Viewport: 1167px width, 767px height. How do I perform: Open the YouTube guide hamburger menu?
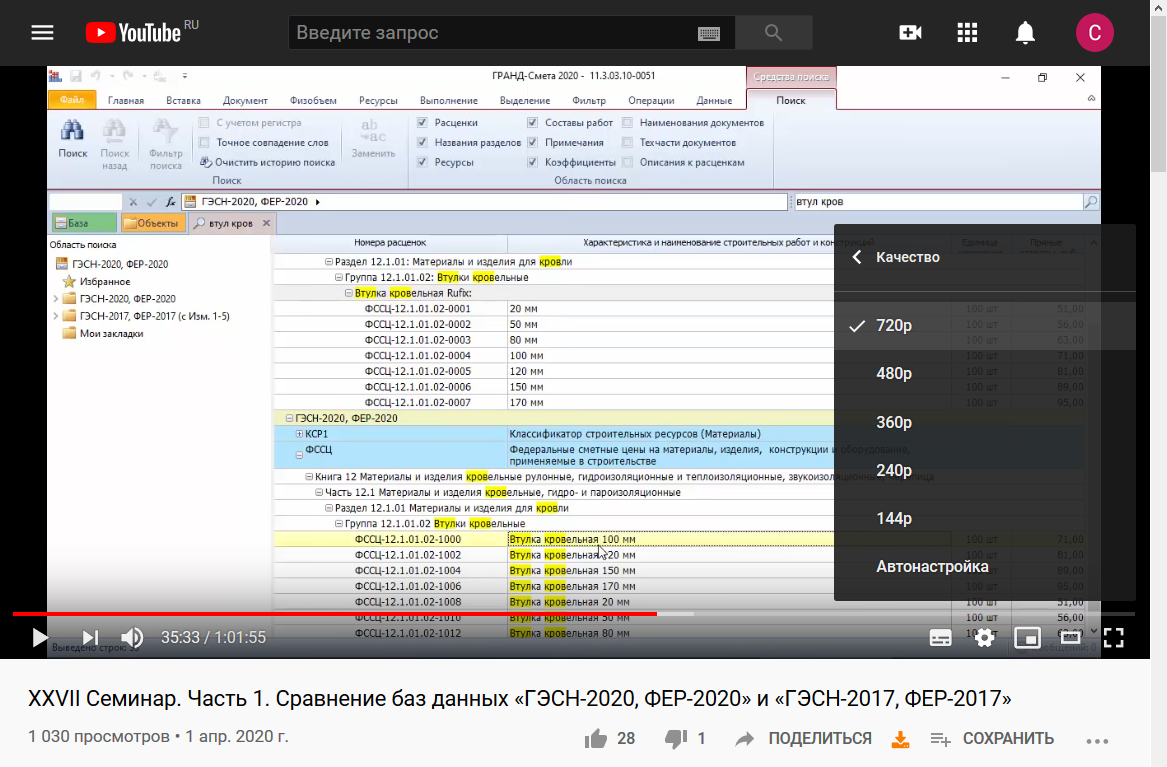pos(42,33)
